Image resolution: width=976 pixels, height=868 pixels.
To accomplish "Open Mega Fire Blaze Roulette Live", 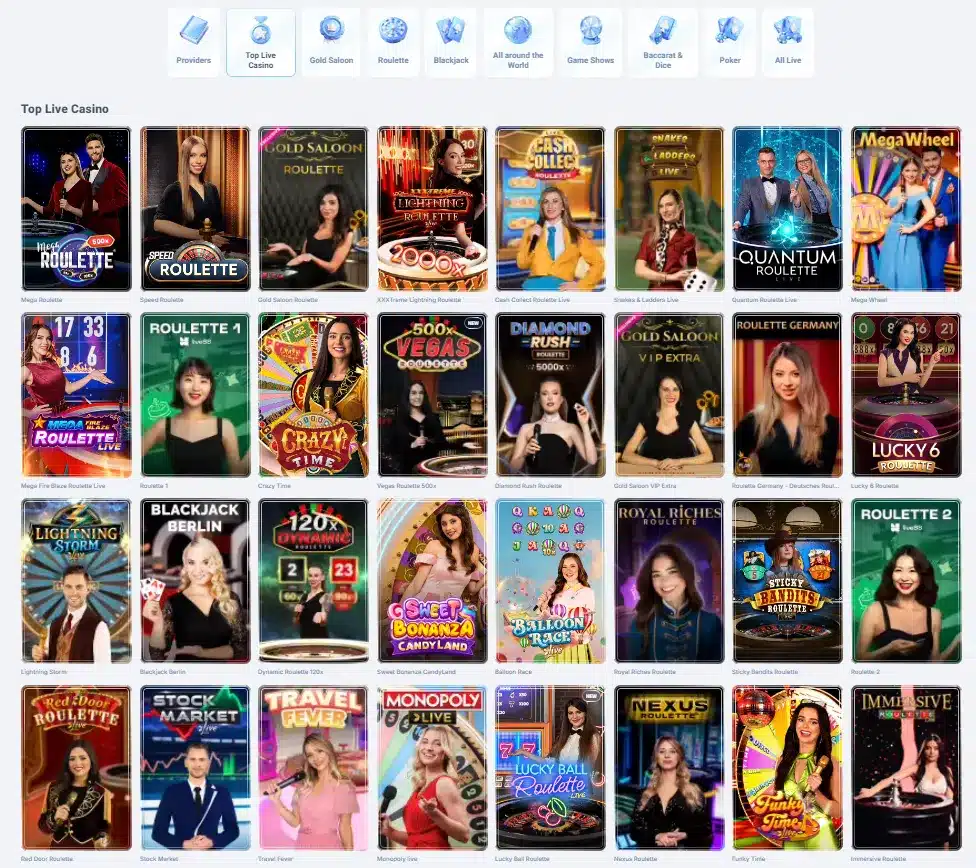I will coord(76,395).
